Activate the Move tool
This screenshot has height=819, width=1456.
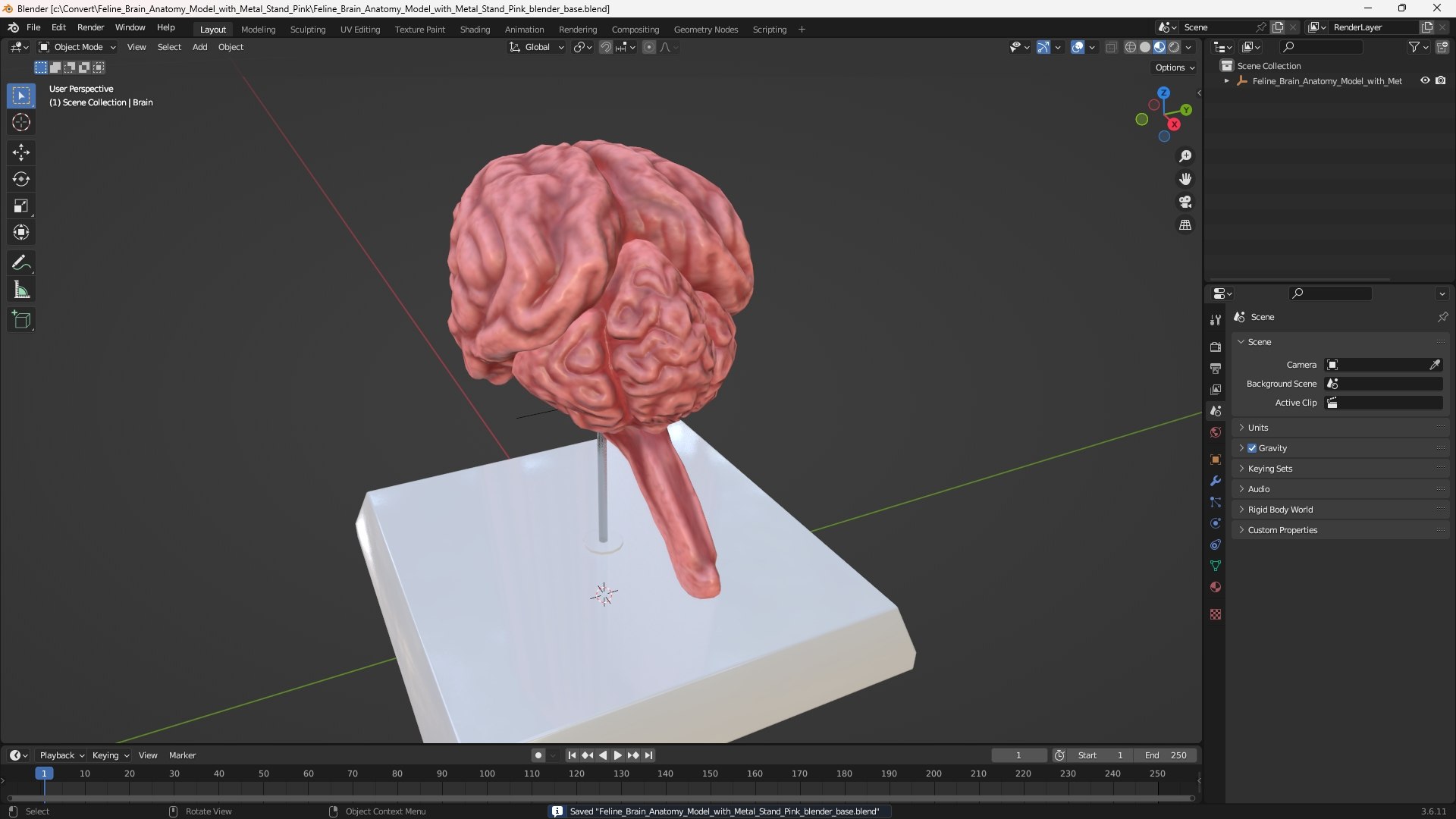tap(21, 152)
